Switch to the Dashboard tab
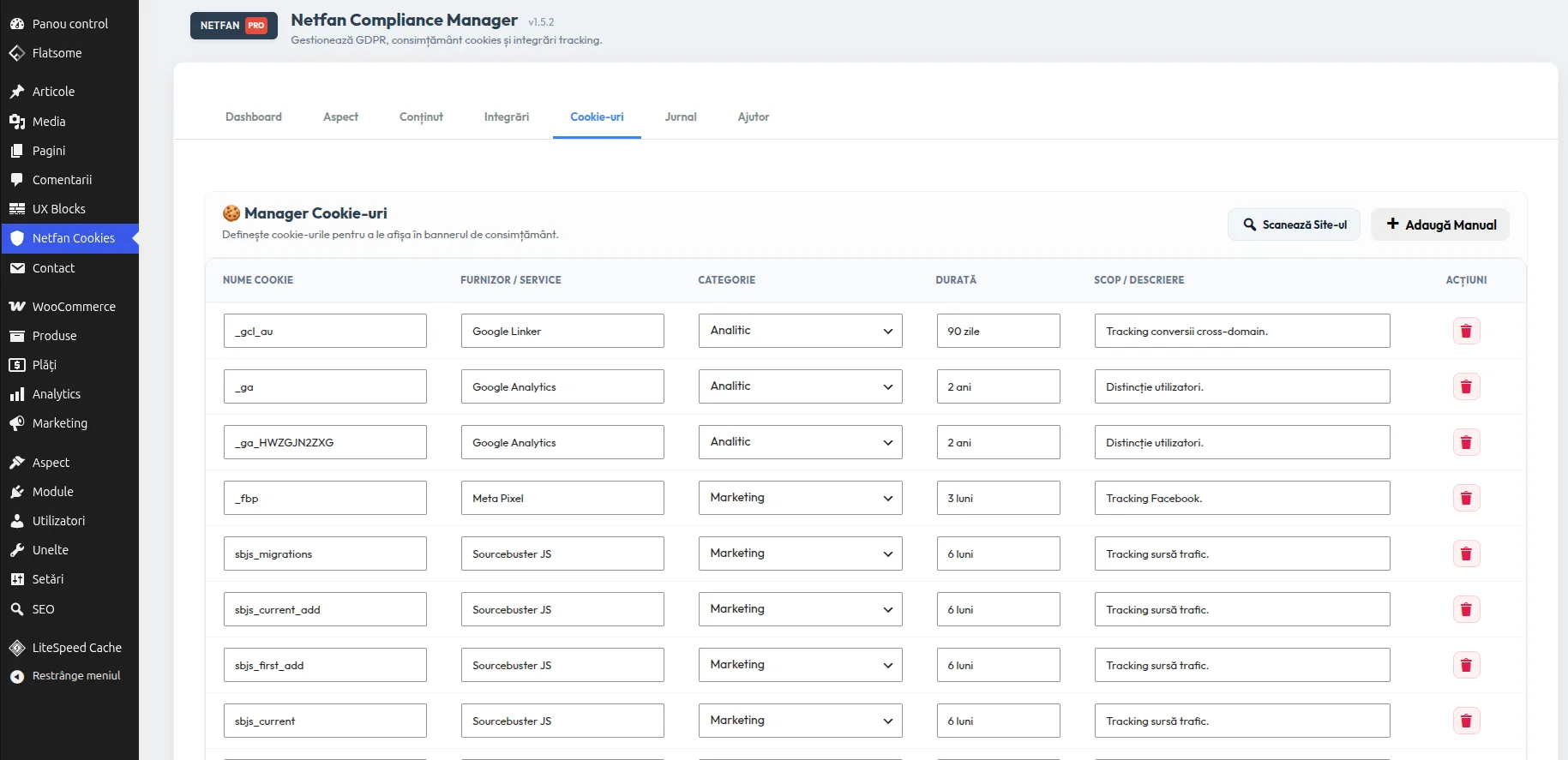Image resolution: width=1568 pixels, height=760 pixels. coord(254,117)
